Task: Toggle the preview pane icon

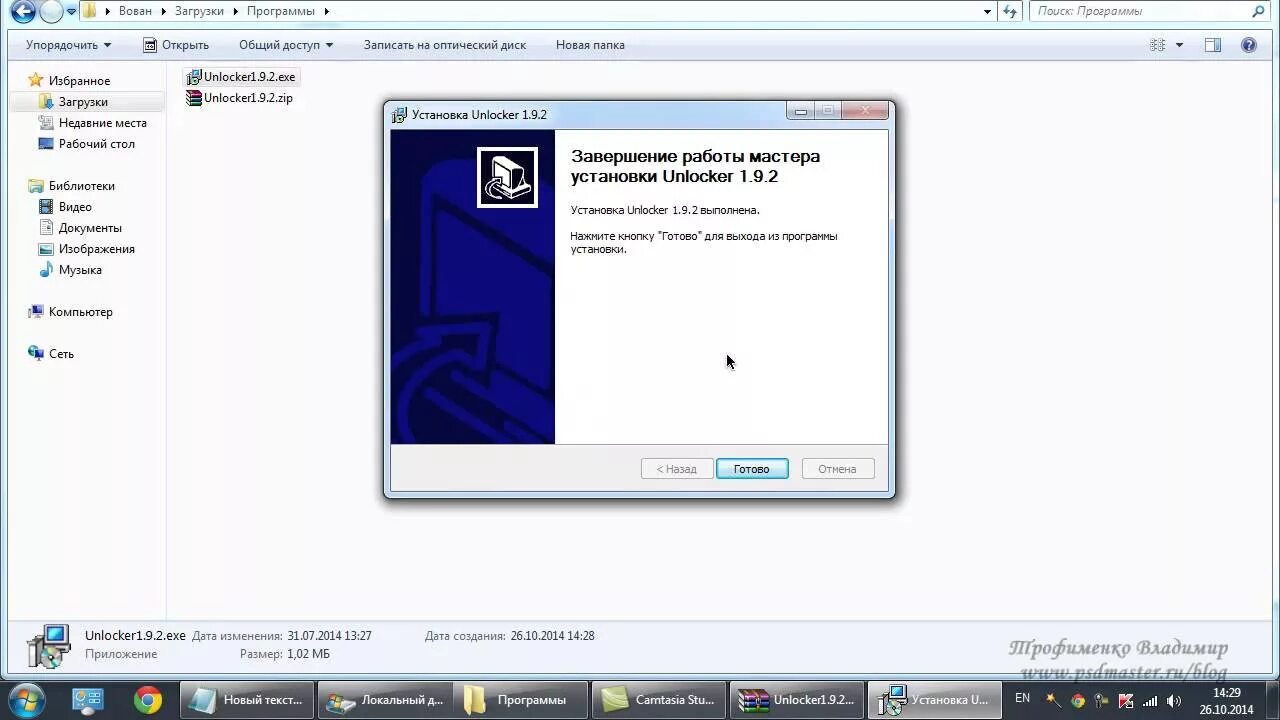Action: tap(1213, 45)
